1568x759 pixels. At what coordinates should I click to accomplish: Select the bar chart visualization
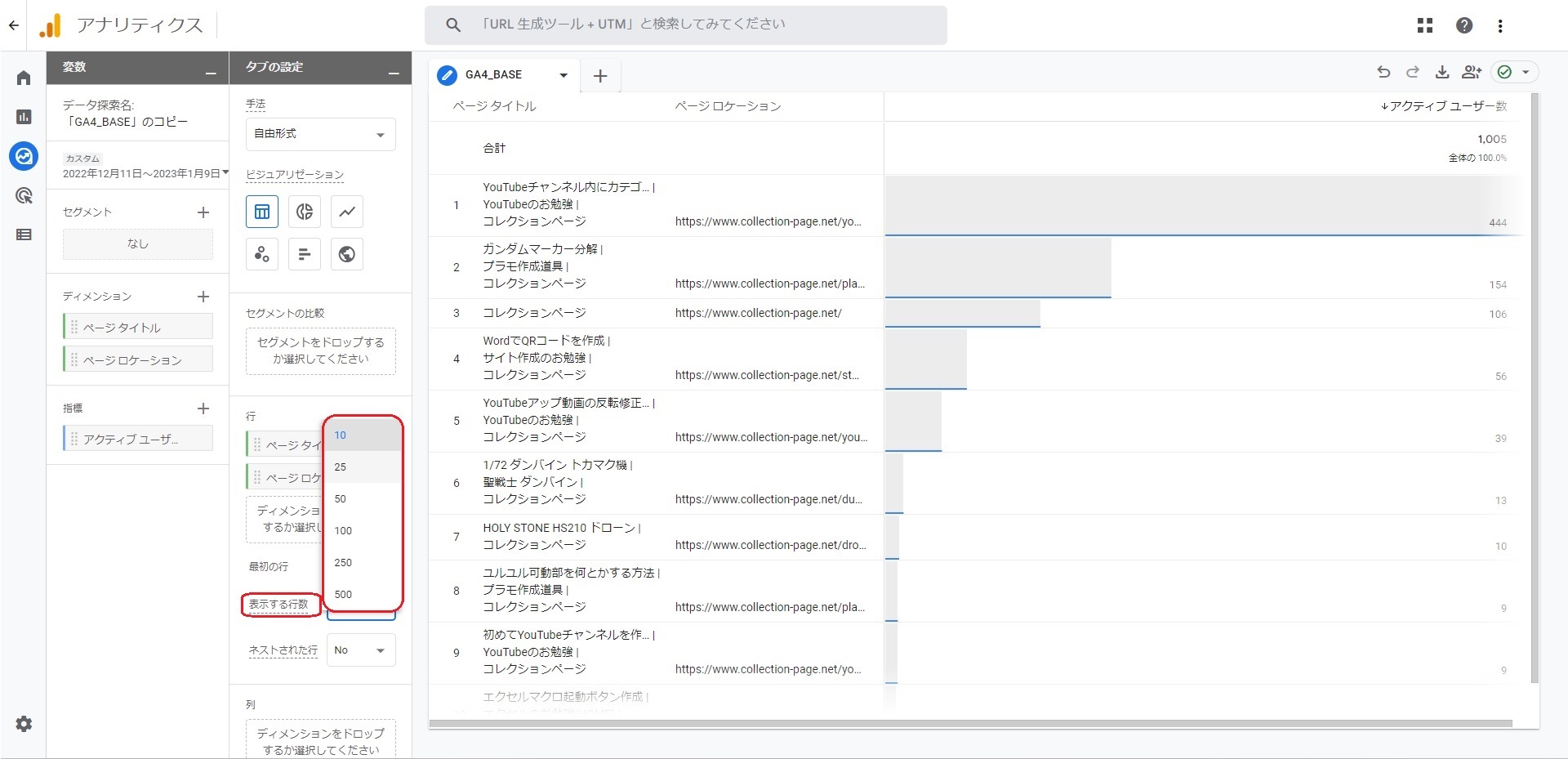coord(305,254)
